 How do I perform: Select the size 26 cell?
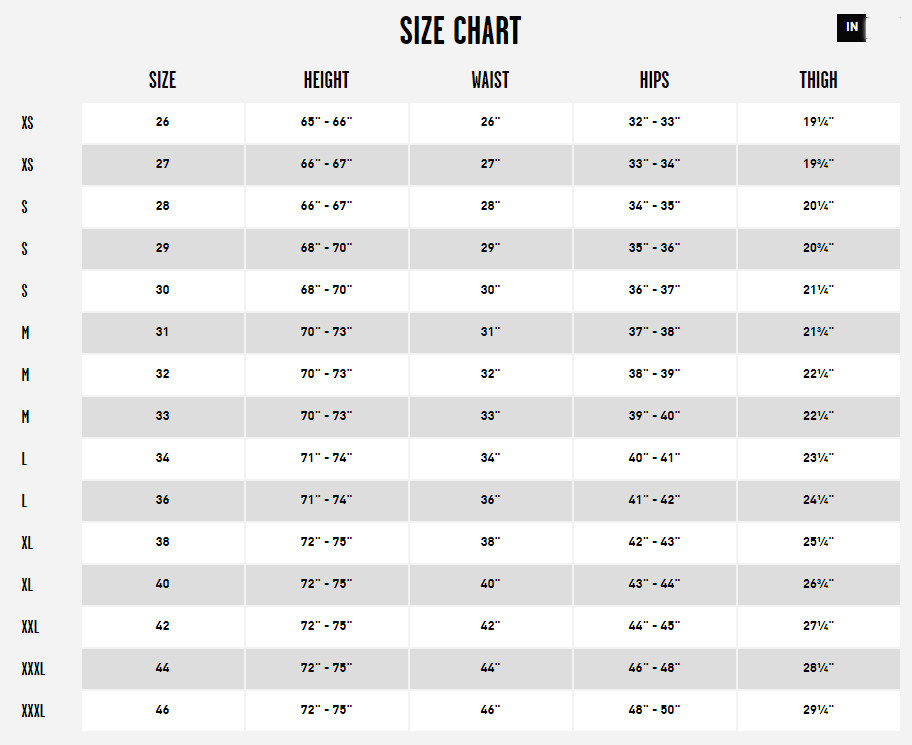click(x=163, y=123)
